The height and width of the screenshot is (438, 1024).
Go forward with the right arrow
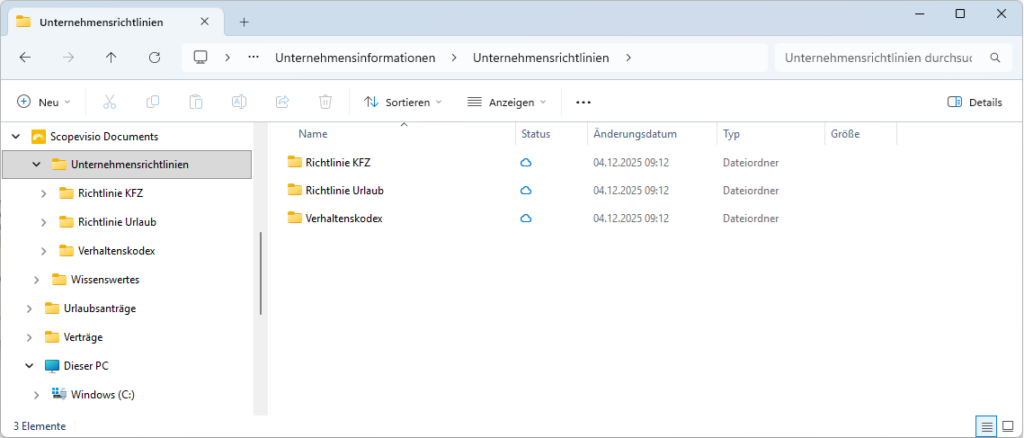coord(68,57)
